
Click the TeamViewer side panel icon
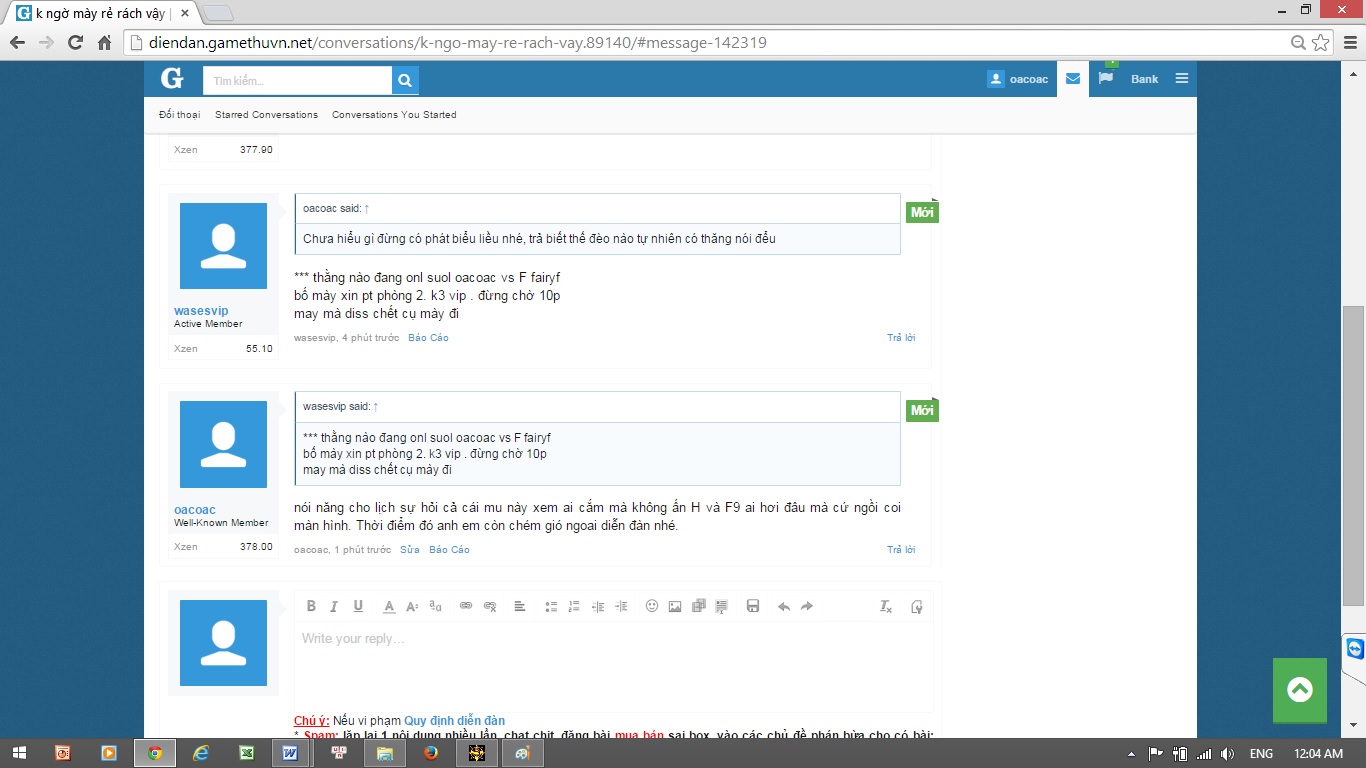(x=1354, y=649)
